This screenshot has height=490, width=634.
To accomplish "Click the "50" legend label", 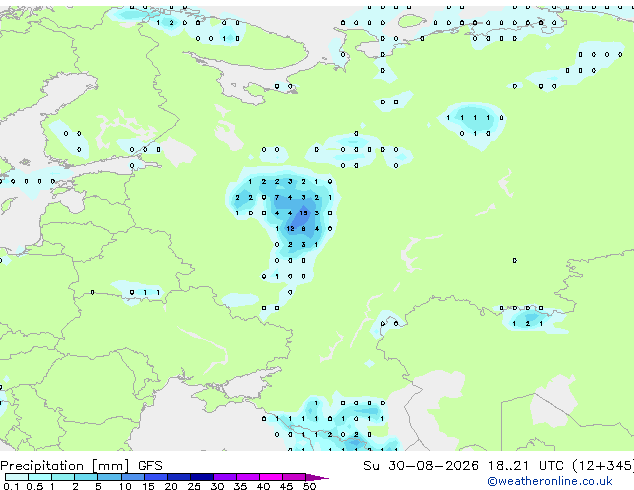I will pyautogui.click(x=309, y=486).
